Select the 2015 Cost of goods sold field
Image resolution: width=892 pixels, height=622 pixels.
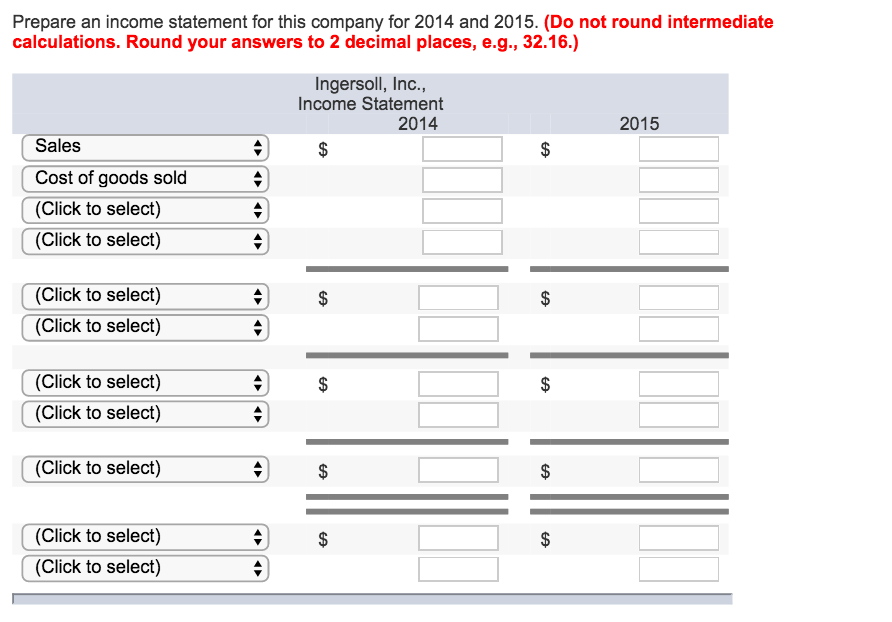pos(679,180)
